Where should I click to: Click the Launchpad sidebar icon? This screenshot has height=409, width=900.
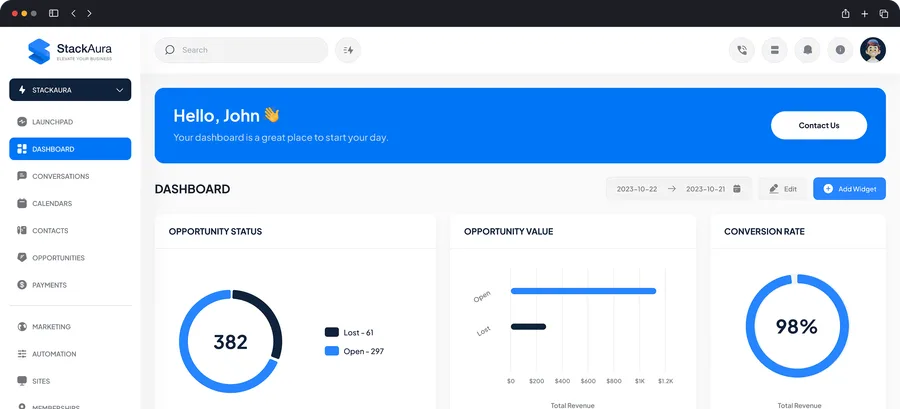pyautogui.click(x=22, y=122)
